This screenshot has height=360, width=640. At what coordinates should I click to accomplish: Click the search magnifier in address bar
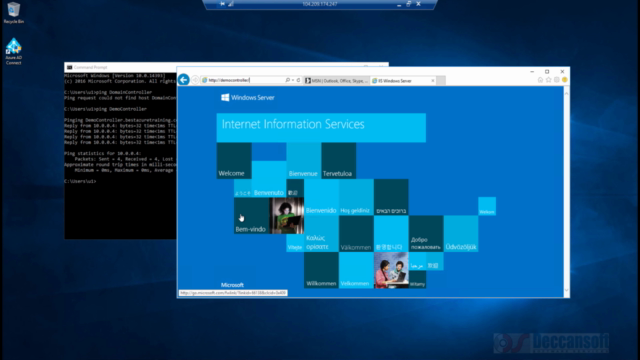click(288, 80)
